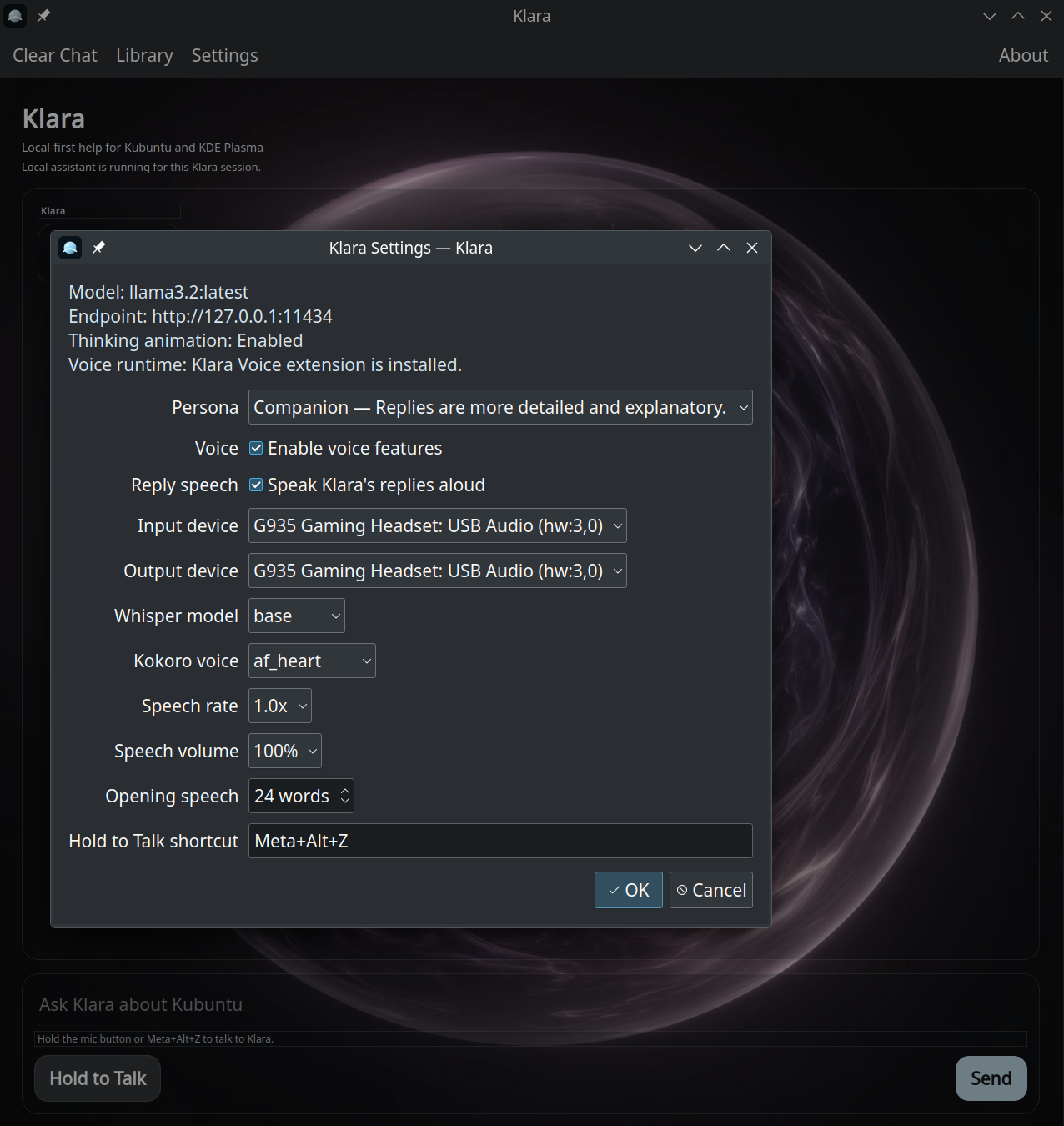The image size is (1064, 1126).
Task: Click the Kokoro voice label
Action: pos(186,661)
